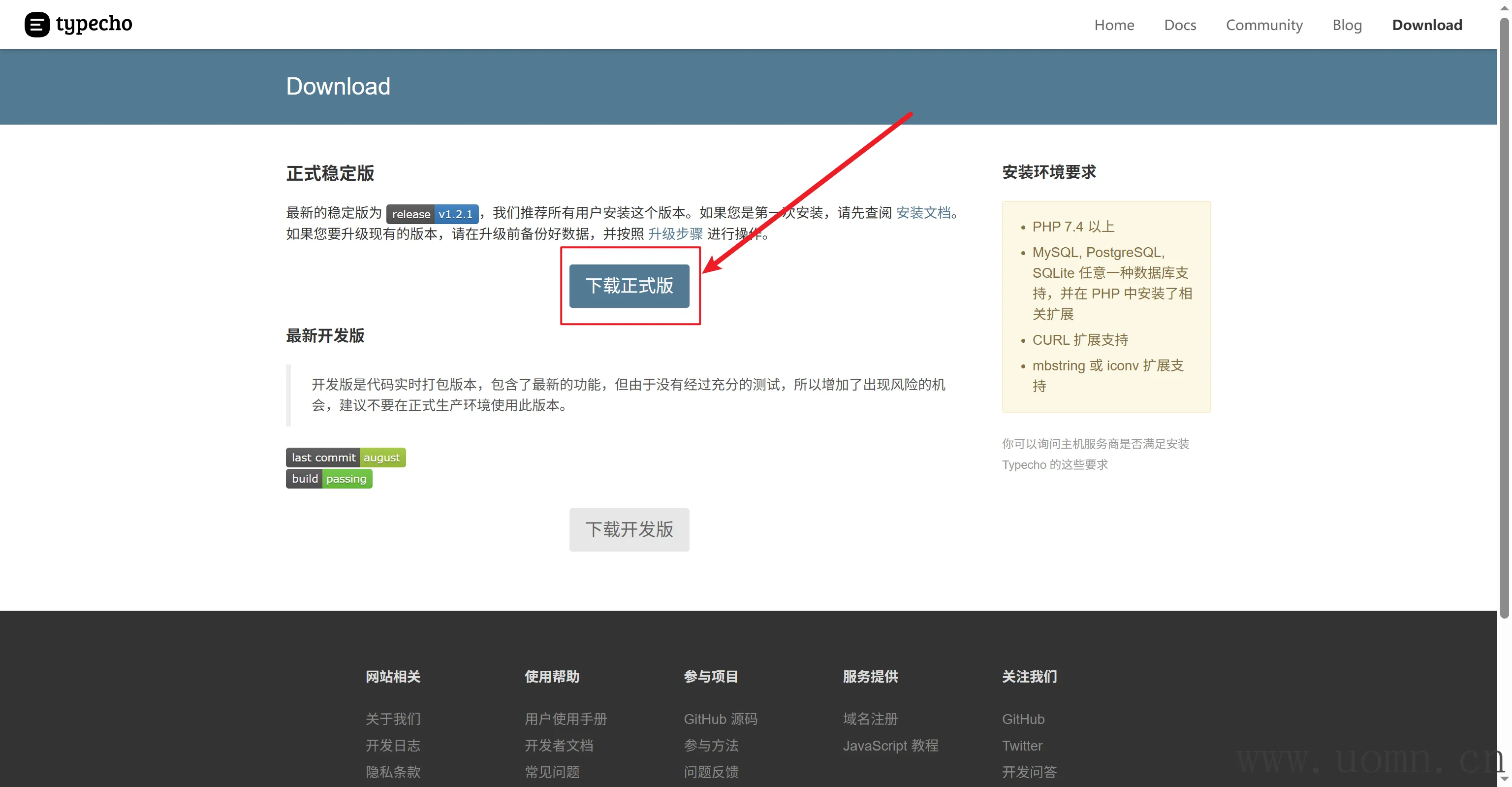The width and height of the screenshot is (1512, 787).
Task: Click the vertical page scrollbar
Action: [1504, 317]
